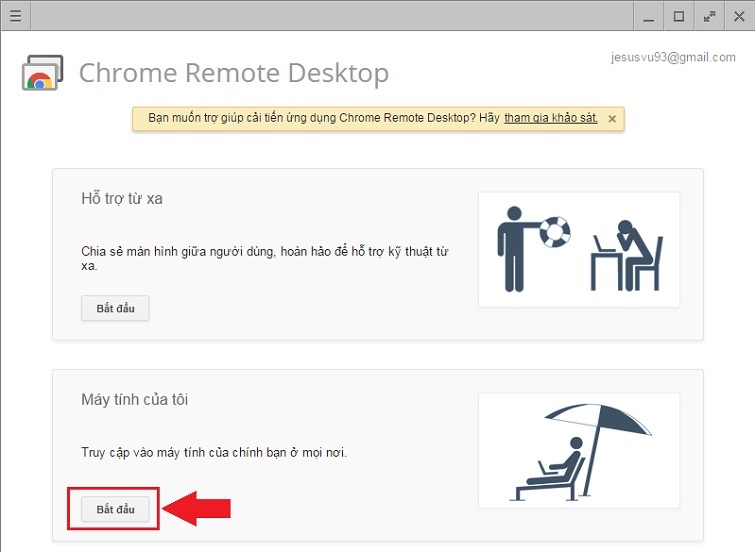The width and height of the screenshot is (755, 552).
Task: Click the 'Máy tính của tôi' heading
Action: click(134, 399)
